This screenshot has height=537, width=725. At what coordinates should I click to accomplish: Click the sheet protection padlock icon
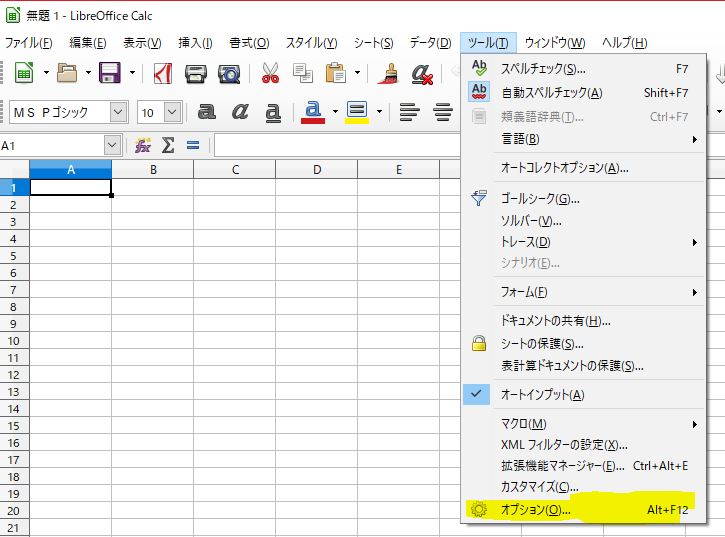[x=479, y=343]
